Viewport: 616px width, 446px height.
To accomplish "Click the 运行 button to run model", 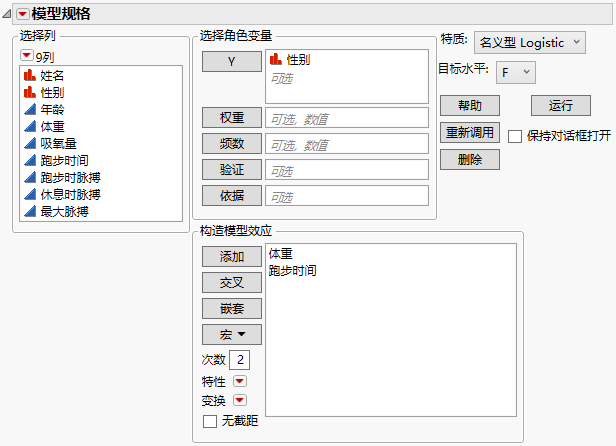I will click(561, 105).
